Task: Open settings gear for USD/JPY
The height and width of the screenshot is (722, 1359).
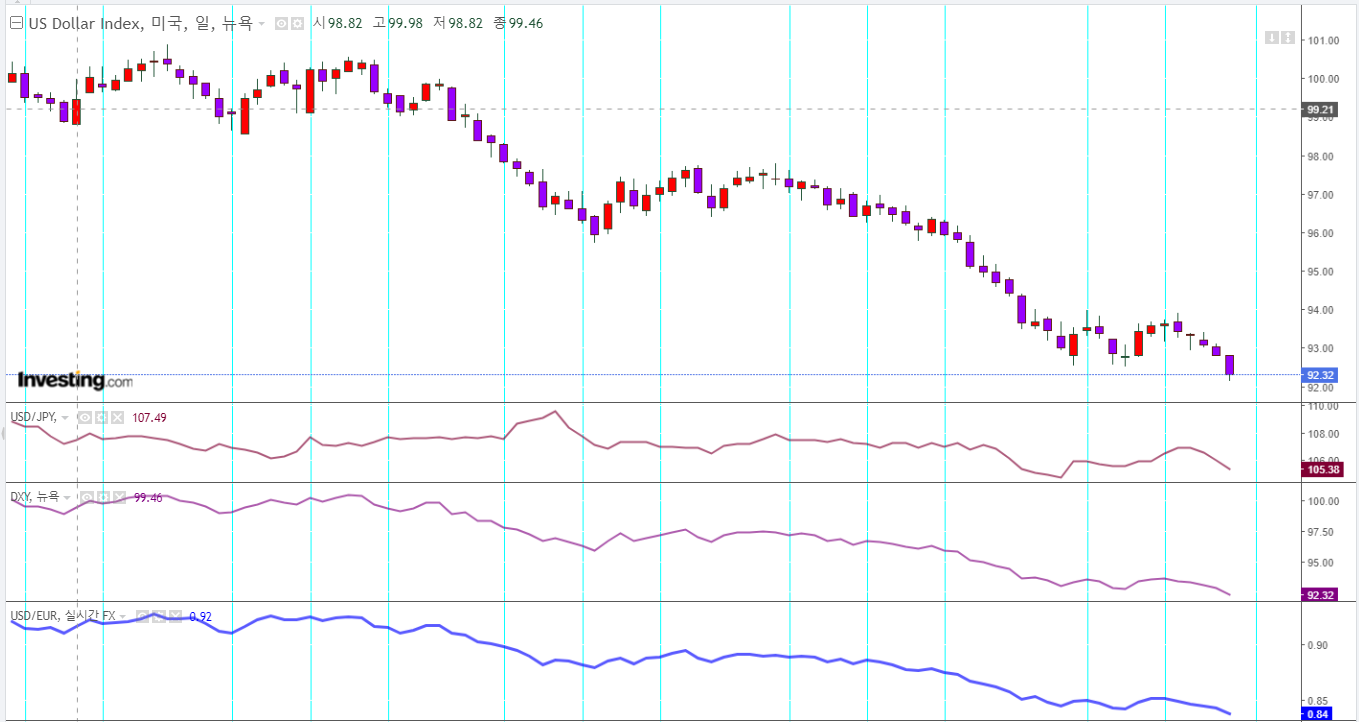Action: pos(101,417)
